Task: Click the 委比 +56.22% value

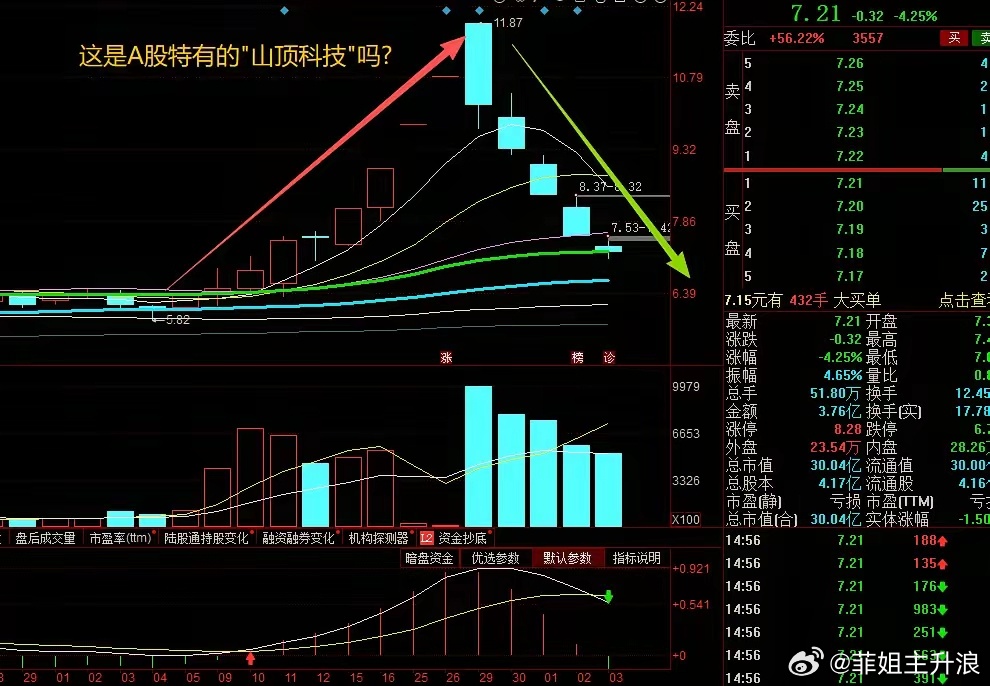Action: click(x=796, y=38)
